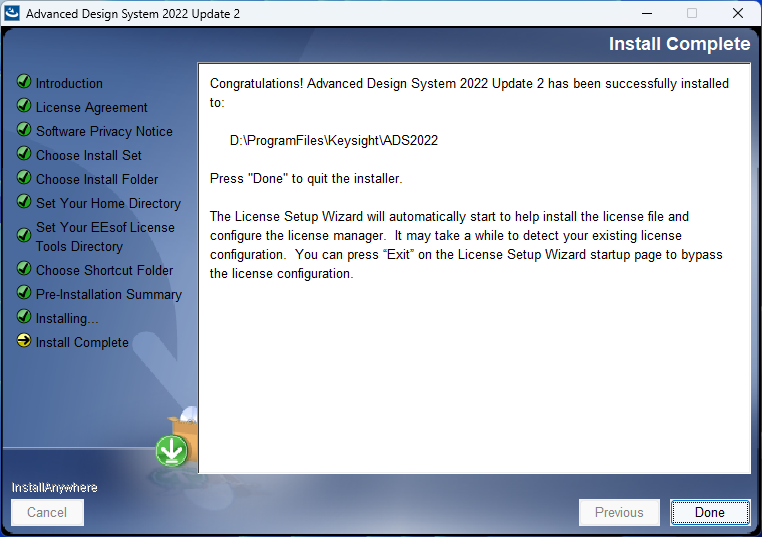762x537 pixels.
Task: Click green checkmark beside Introduction step
Action: pos(24,82)
